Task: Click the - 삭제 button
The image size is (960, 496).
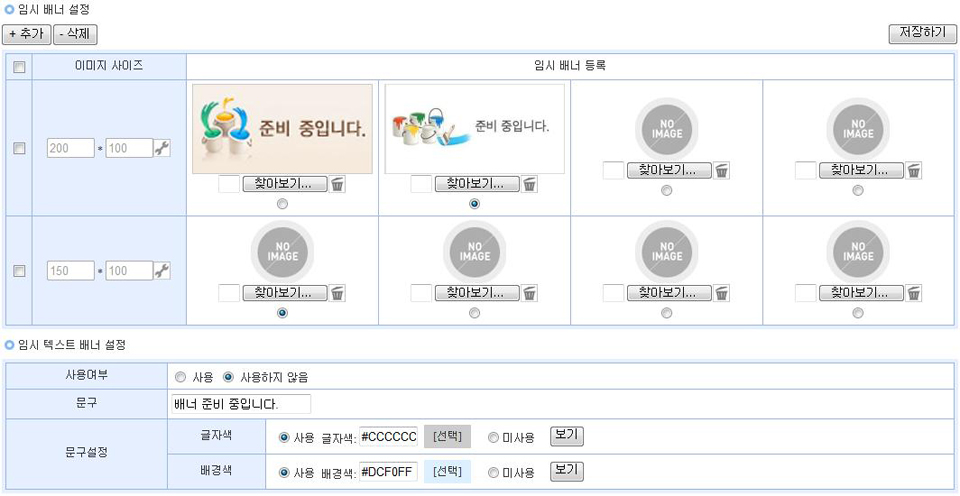Action: (75, 34)
